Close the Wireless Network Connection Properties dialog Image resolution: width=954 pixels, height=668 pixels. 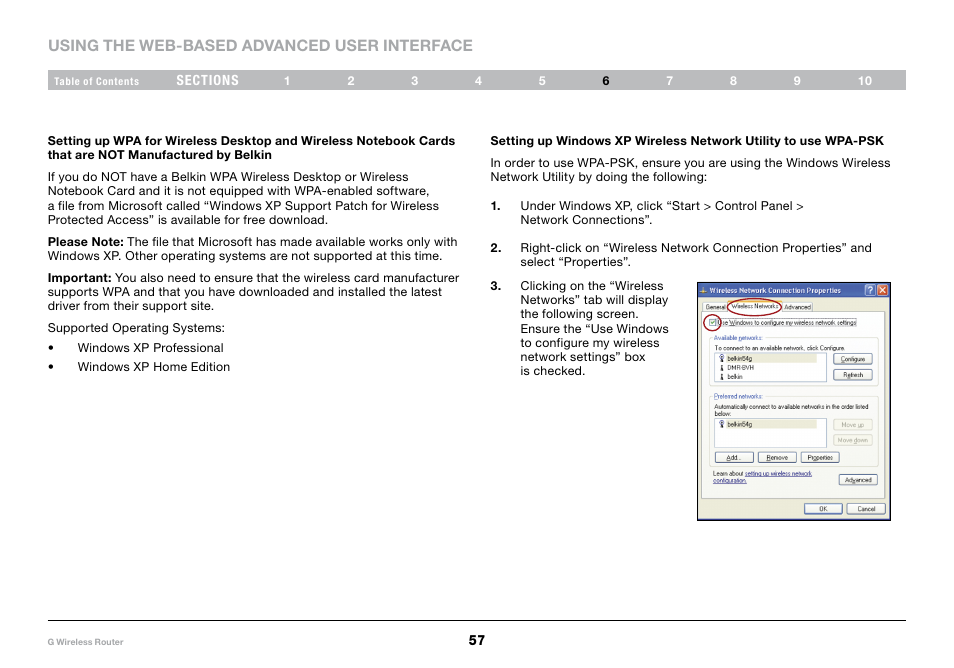(882, 290)
